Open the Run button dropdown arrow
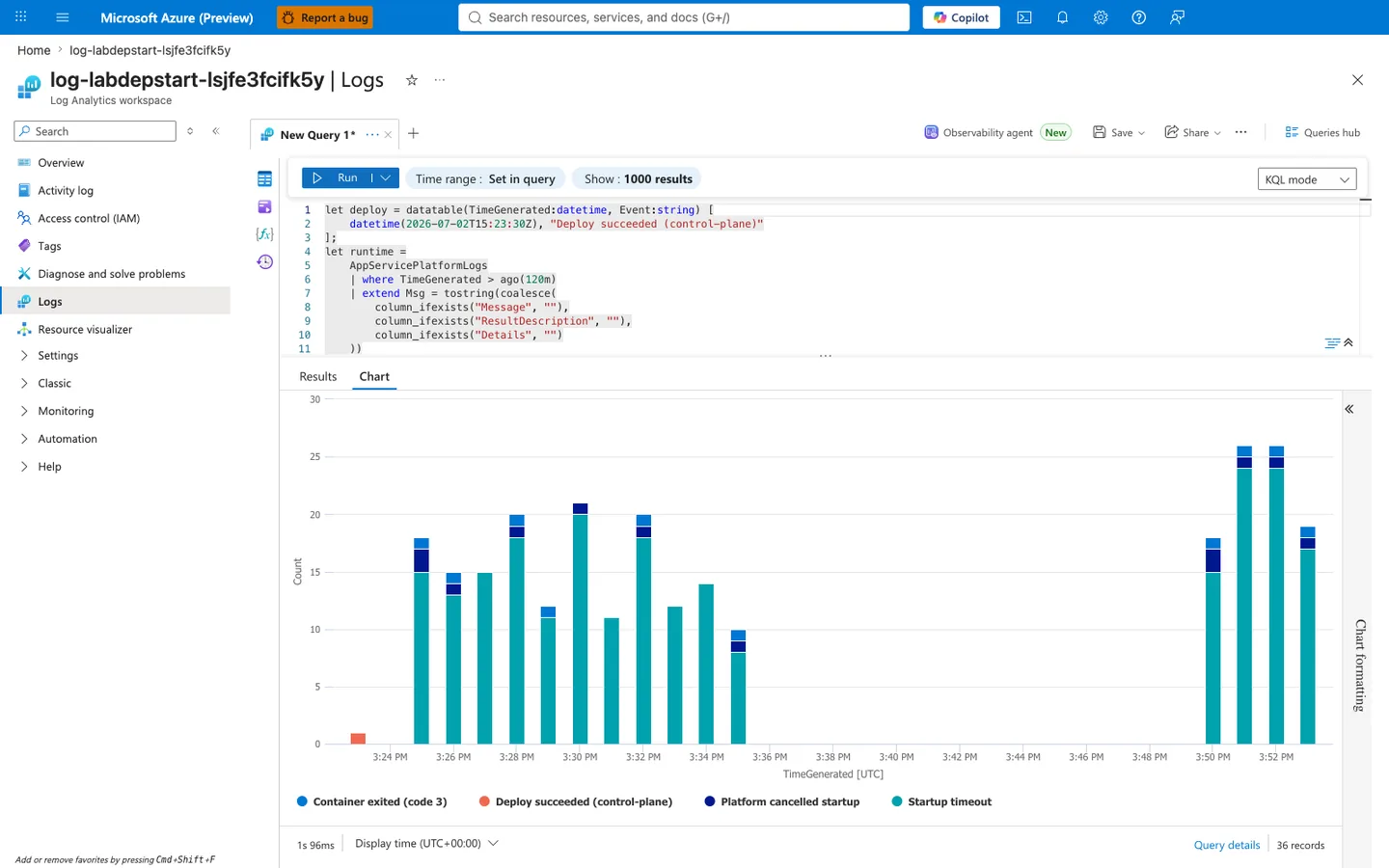Screen dimensions: 1389x868 click(385, 178)
